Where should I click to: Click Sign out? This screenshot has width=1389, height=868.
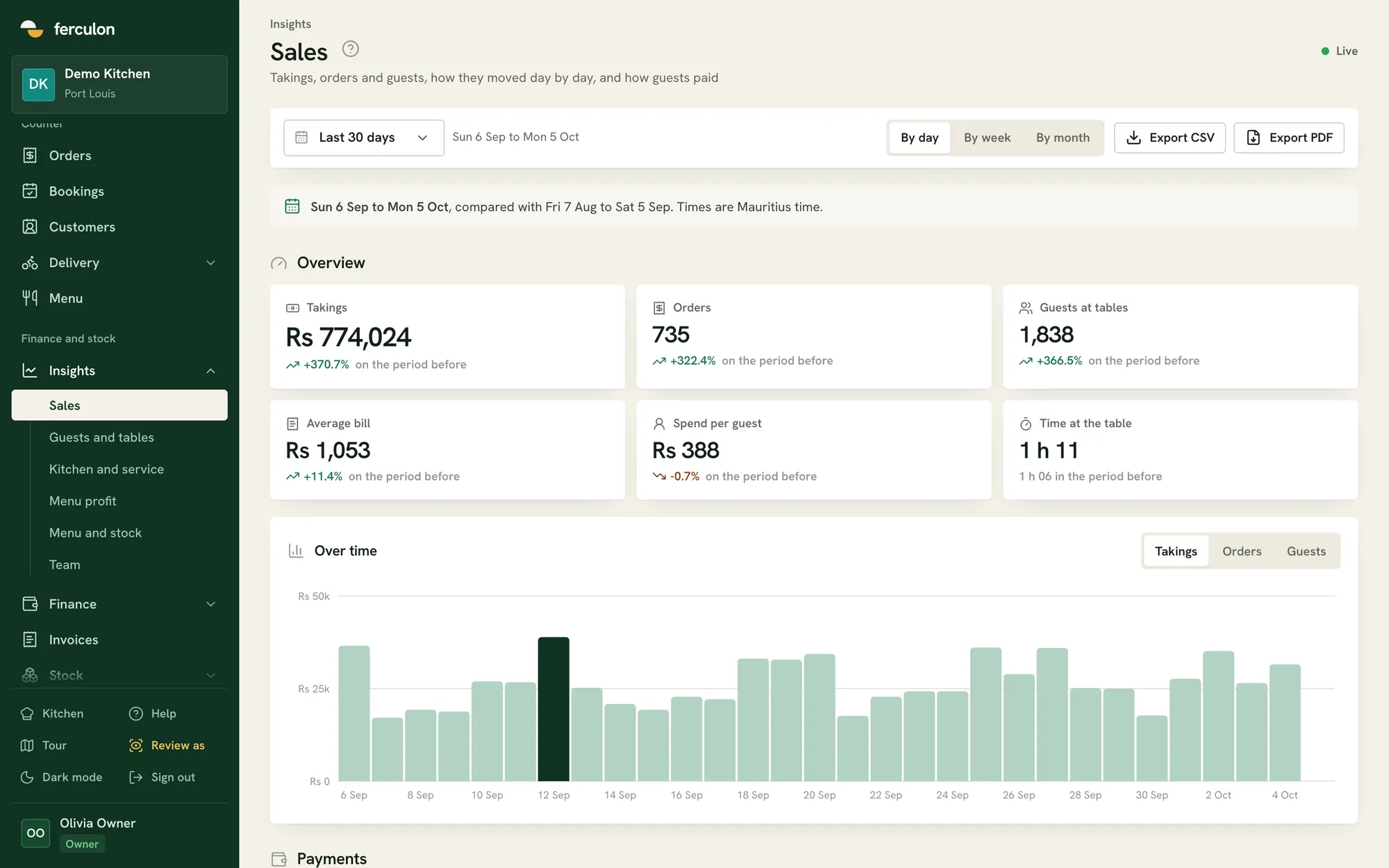163,777
